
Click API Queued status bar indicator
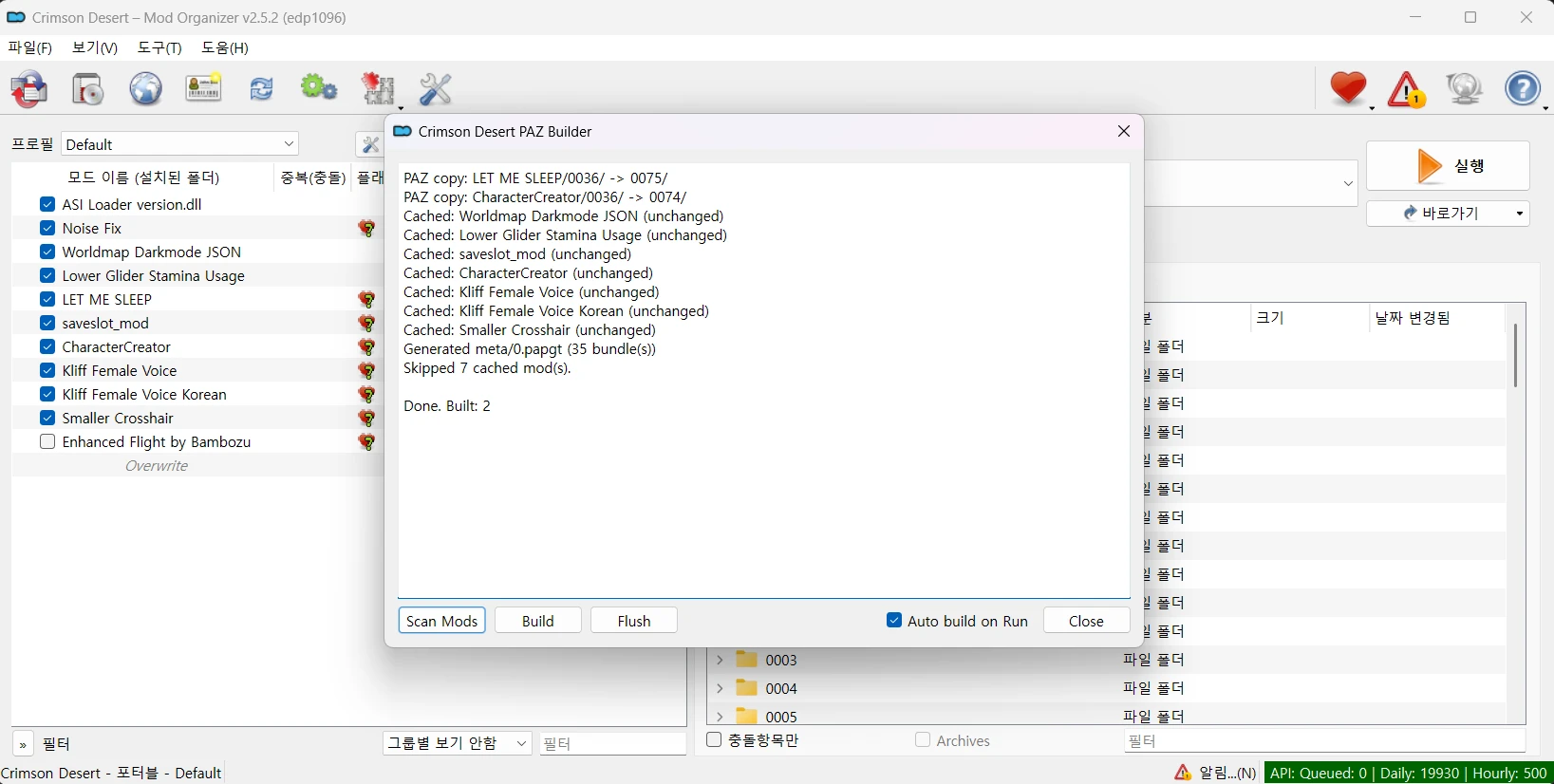[x=1409, y=773]
